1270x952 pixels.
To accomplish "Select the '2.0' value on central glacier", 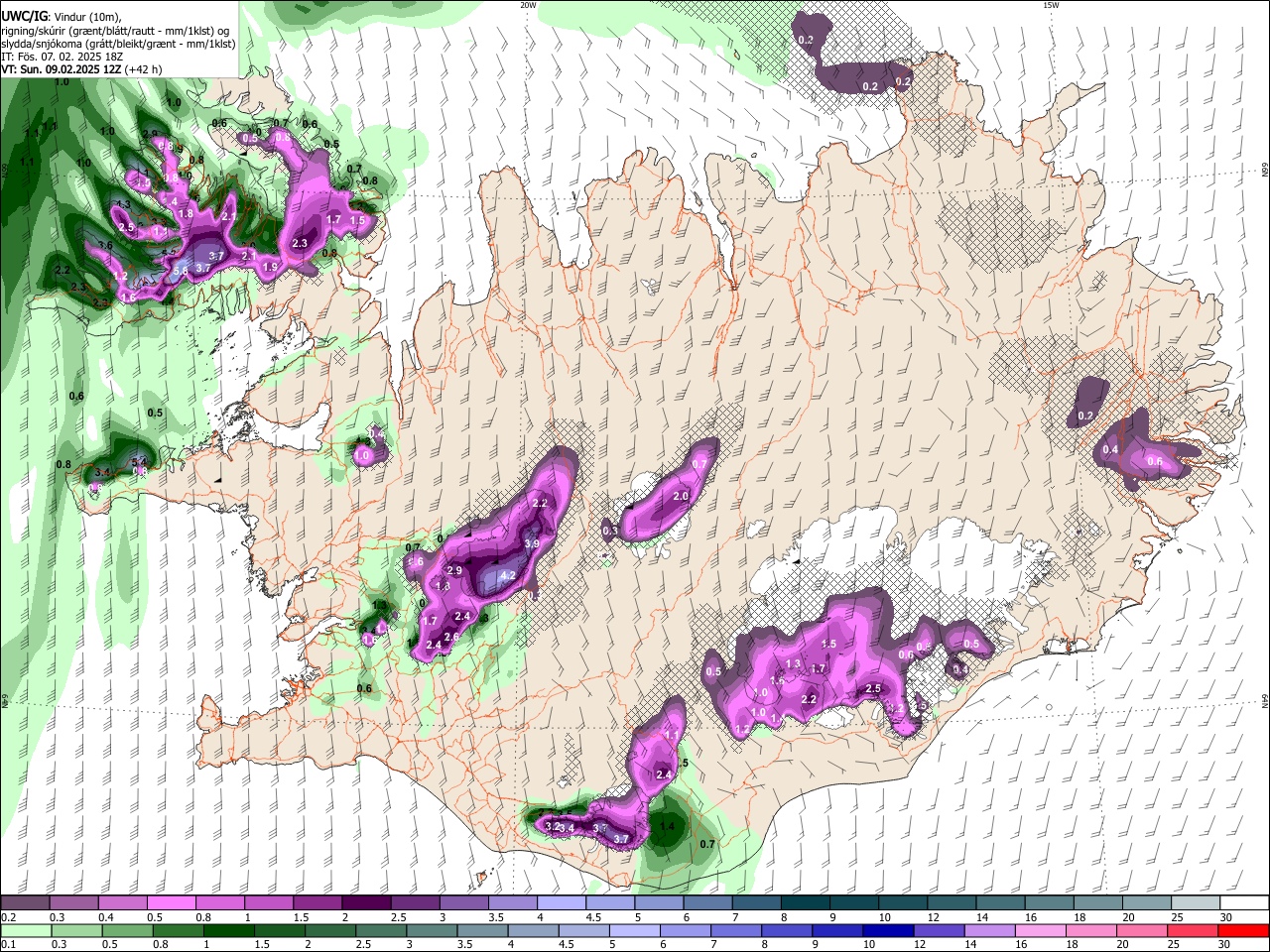I will pos(681,496).
